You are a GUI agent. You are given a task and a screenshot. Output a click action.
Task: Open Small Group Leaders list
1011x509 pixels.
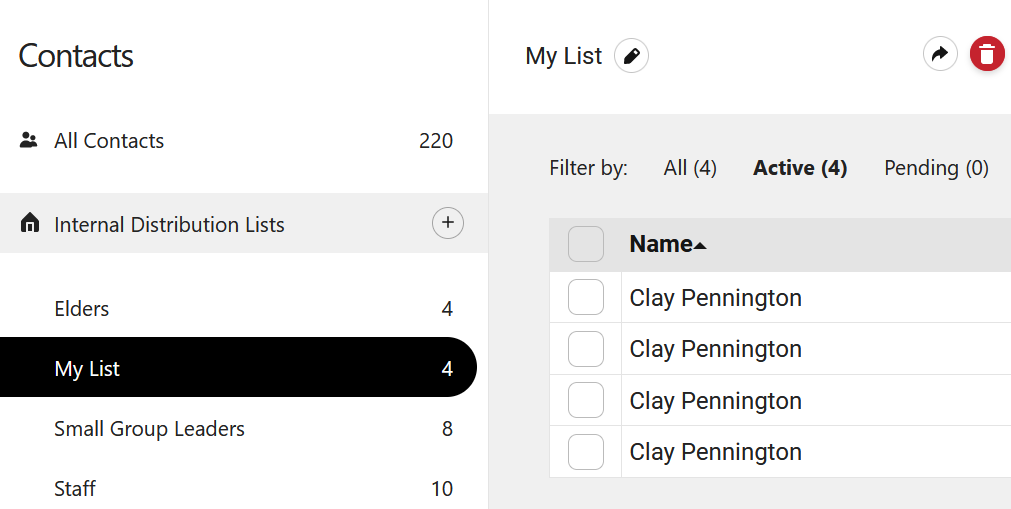click(149, 429)
